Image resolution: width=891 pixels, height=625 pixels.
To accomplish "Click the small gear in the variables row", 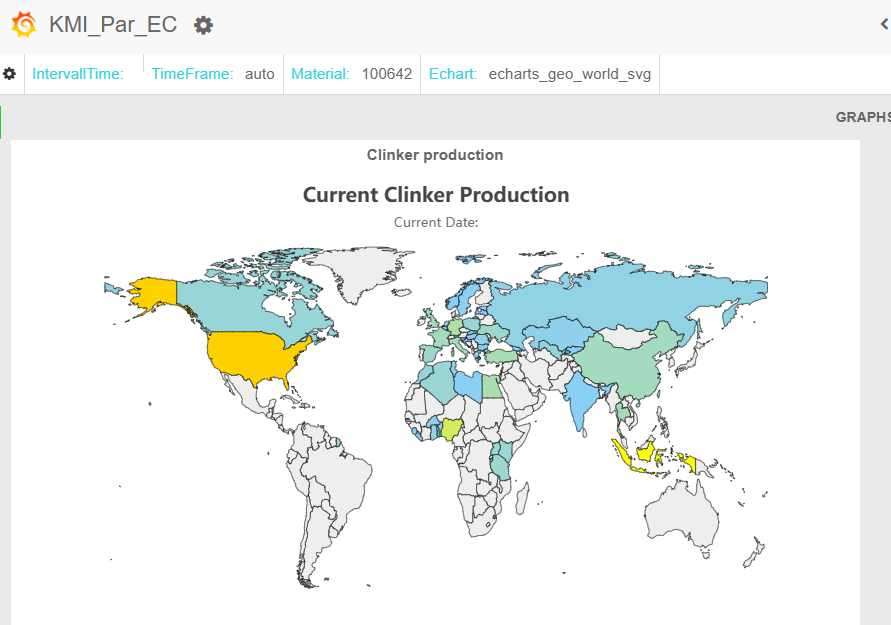I will coord(10,74).
